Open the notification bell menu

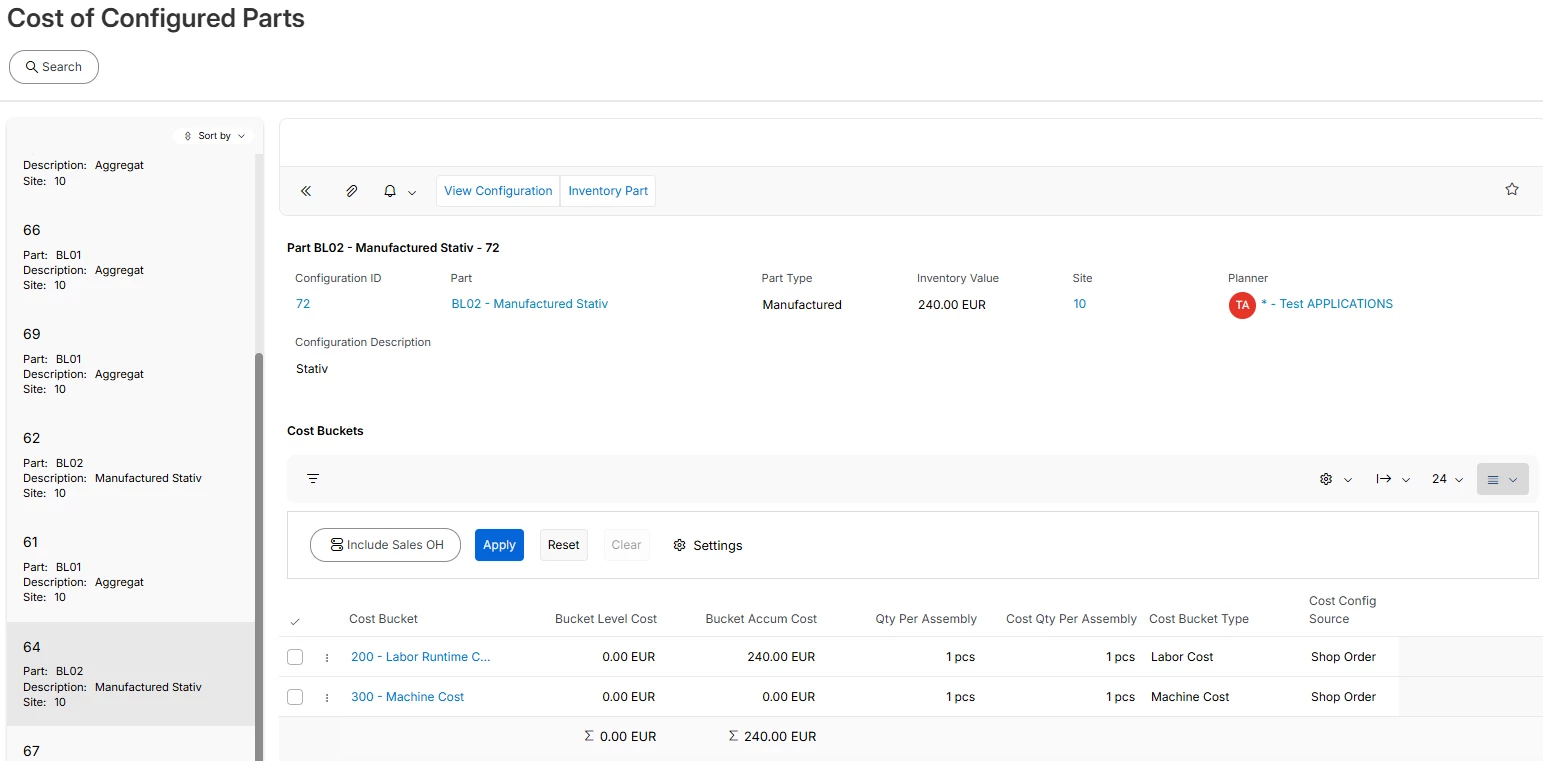coord(399,191)
